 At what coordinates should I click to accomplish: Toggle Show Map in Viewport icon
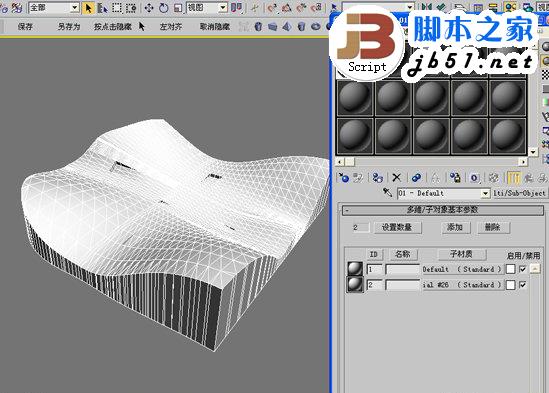494,178
